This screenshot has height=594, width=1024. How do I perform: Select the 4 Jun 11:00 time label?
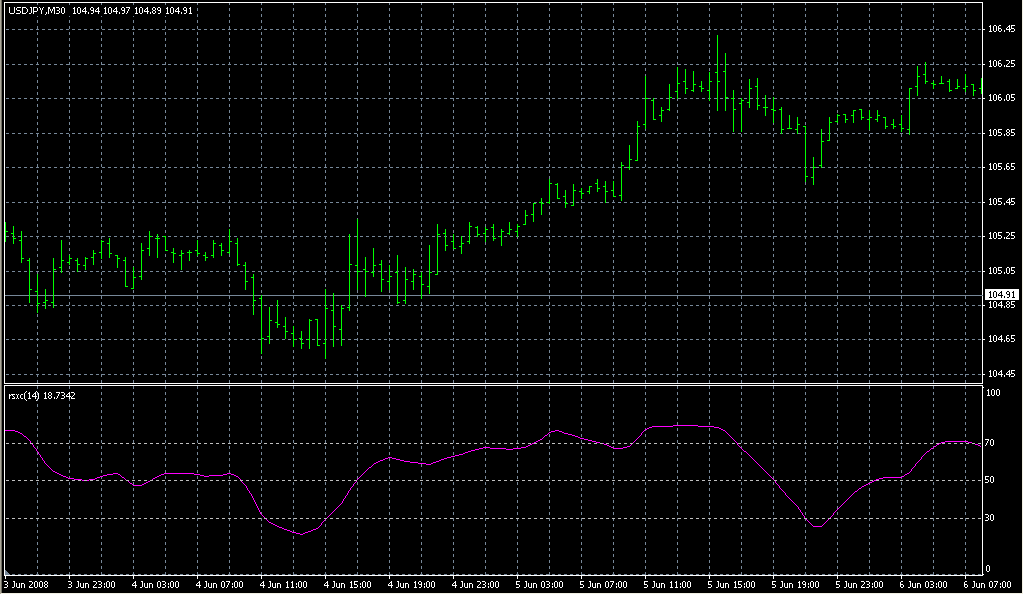[x=283, y=584]
